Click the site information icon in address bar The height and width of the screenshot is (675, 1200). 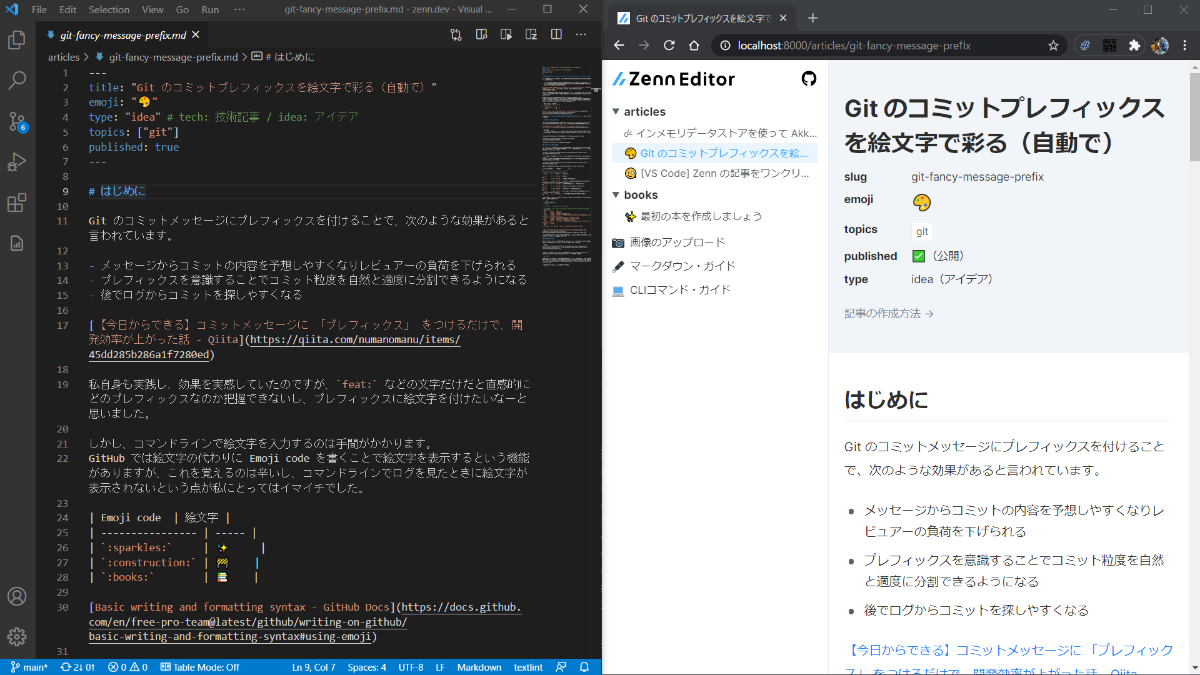coord(724,45)
